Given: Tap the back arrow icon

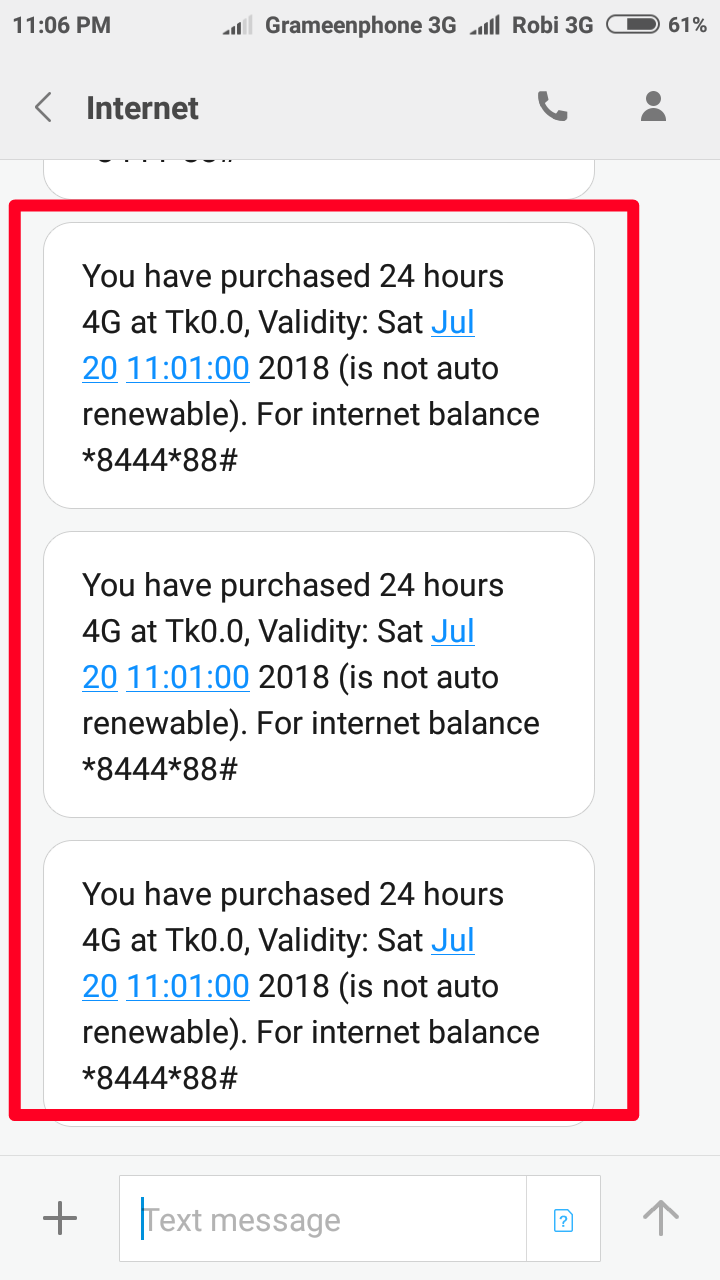Looking at the screenshot, I should (43, 108).
